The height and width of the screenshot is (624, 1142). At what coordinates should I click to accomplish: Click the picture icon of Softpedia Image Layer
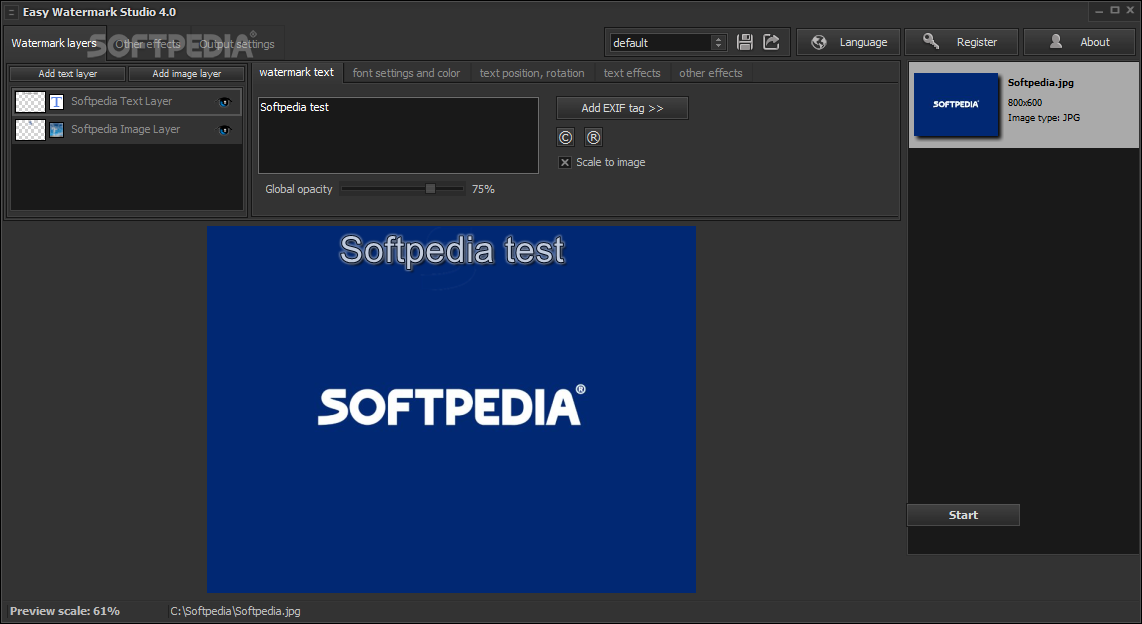point(57,130)
